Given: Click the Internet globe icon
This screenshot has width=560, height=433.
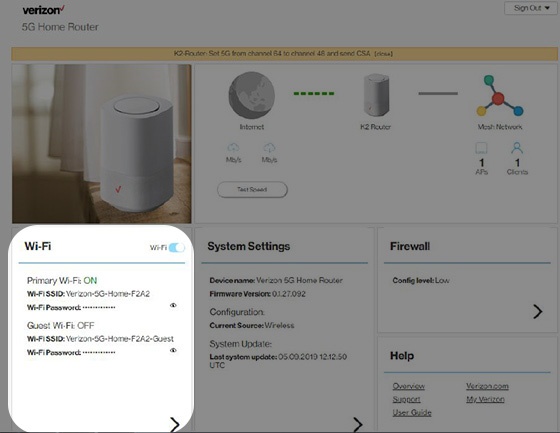Looking at the screenshot, I should click(x=251, y=95).
